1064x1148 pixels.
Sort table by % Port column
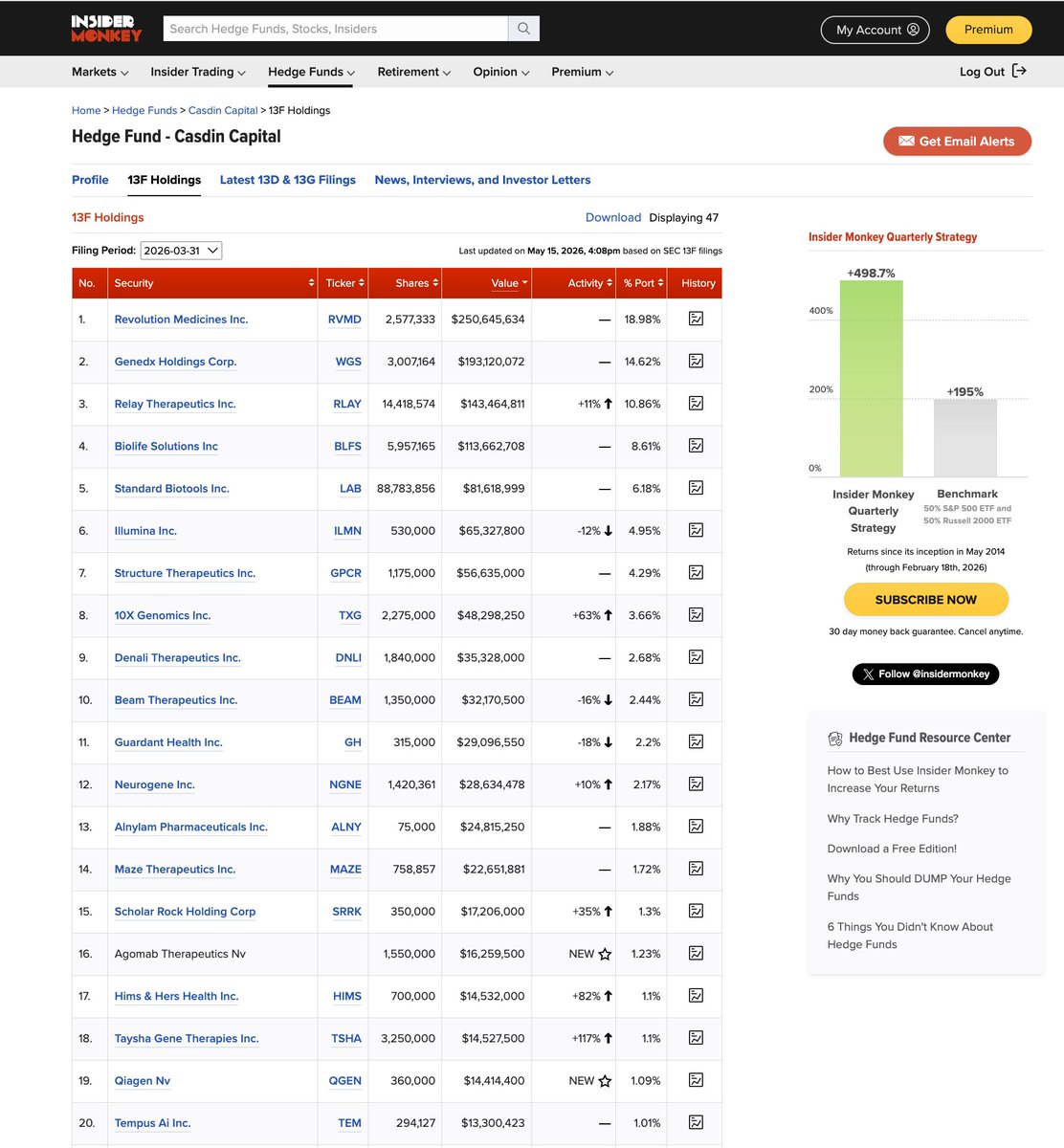coord(643,283)
